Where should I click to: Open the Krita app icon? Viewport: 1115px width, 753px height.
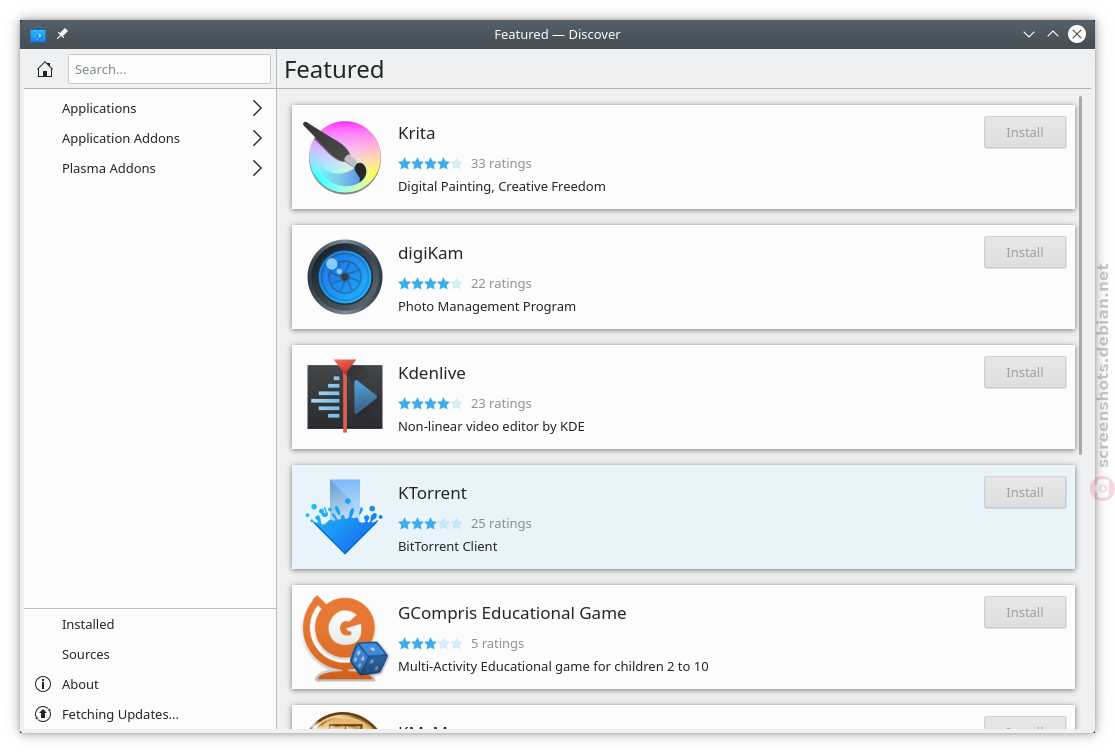tap(344, 157)
